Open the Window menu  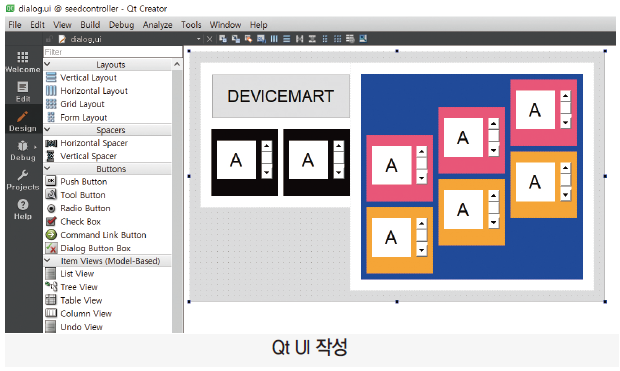click(225, 25)
